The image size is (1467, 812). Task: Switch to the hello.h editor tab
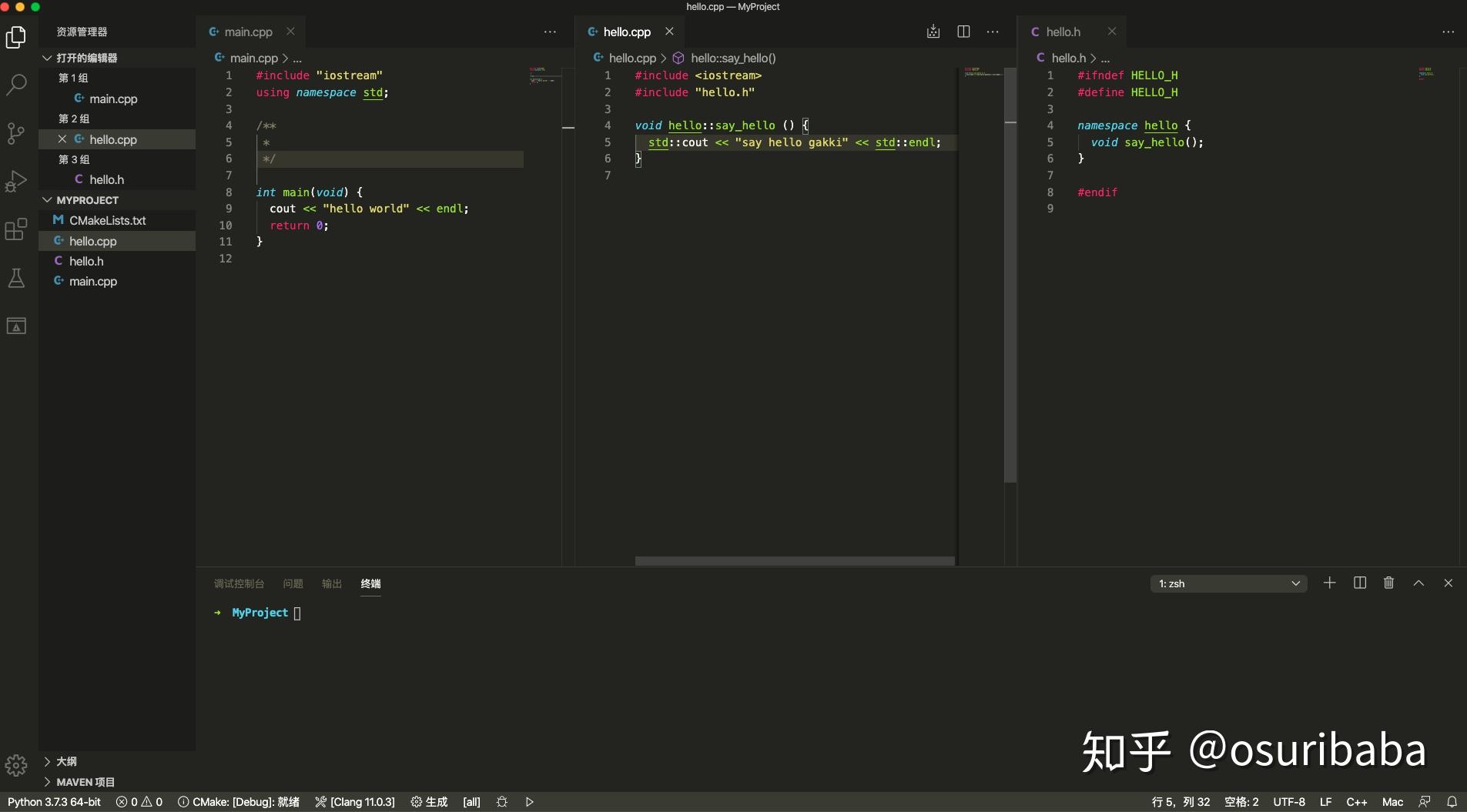coord(1065,32)
